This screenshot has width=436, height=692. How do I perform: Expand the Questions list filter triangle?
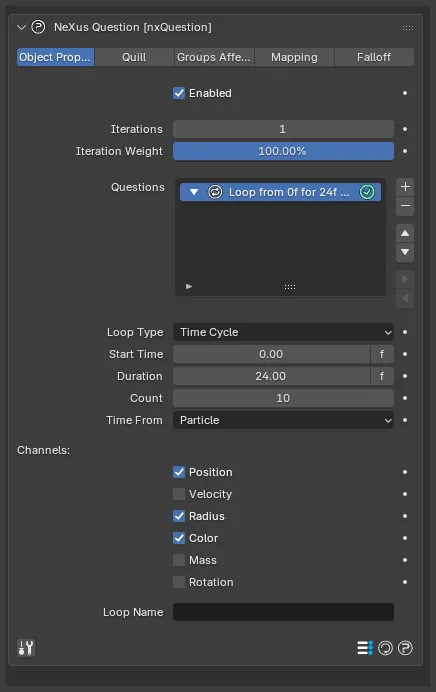click(x=189, y=286)
